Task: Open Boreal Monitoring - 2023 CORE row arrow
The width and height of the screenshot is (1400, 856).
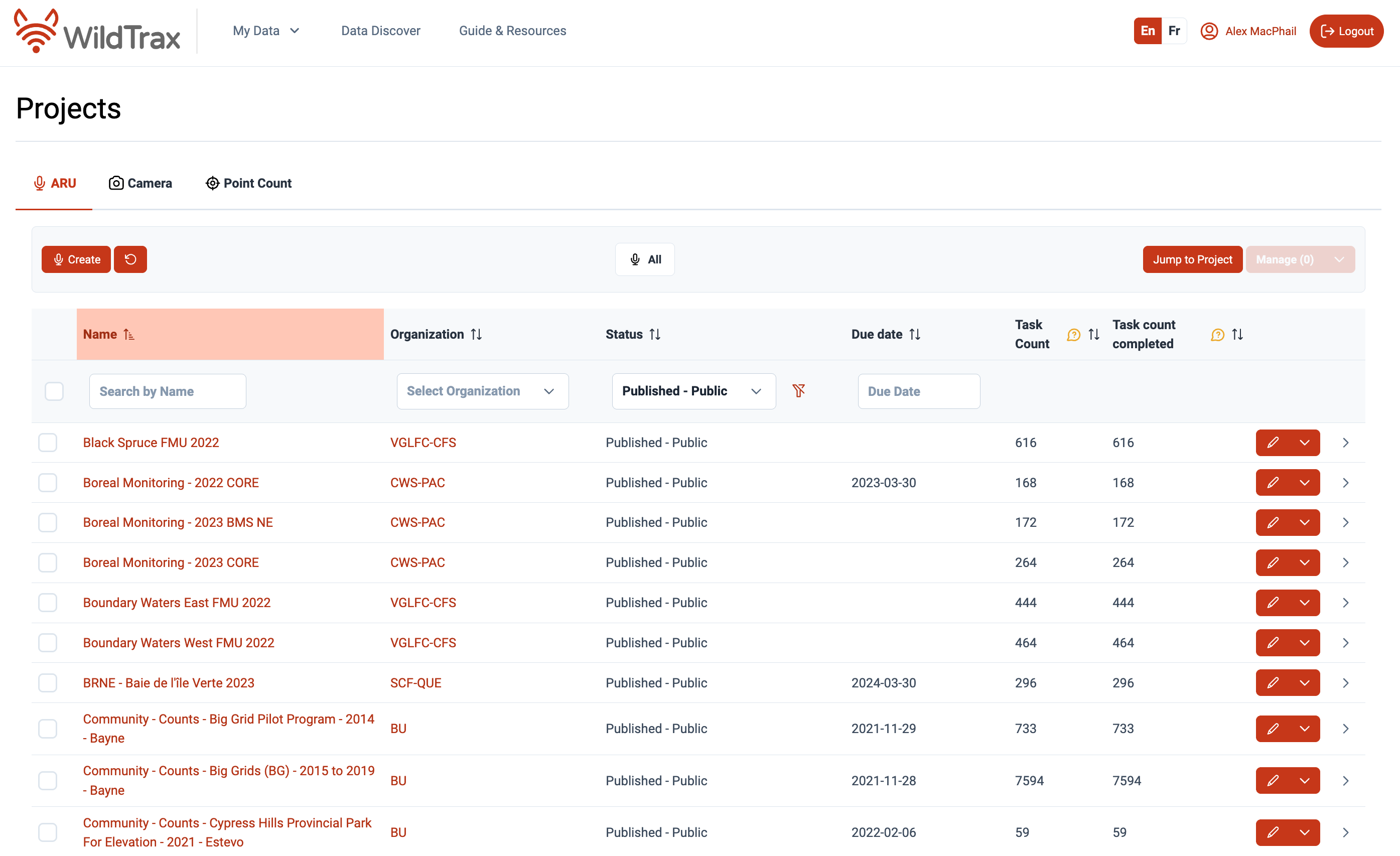Action: [x=1345, y=562]
